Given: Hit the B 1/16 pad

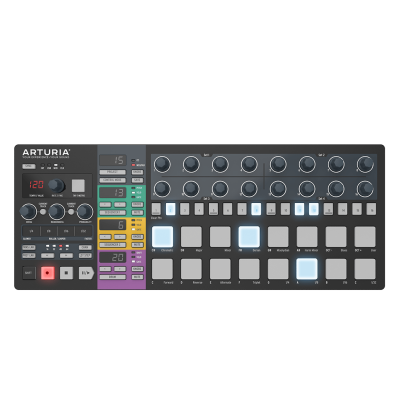Looking at the screenshot, I should click(x=336, y=269).
